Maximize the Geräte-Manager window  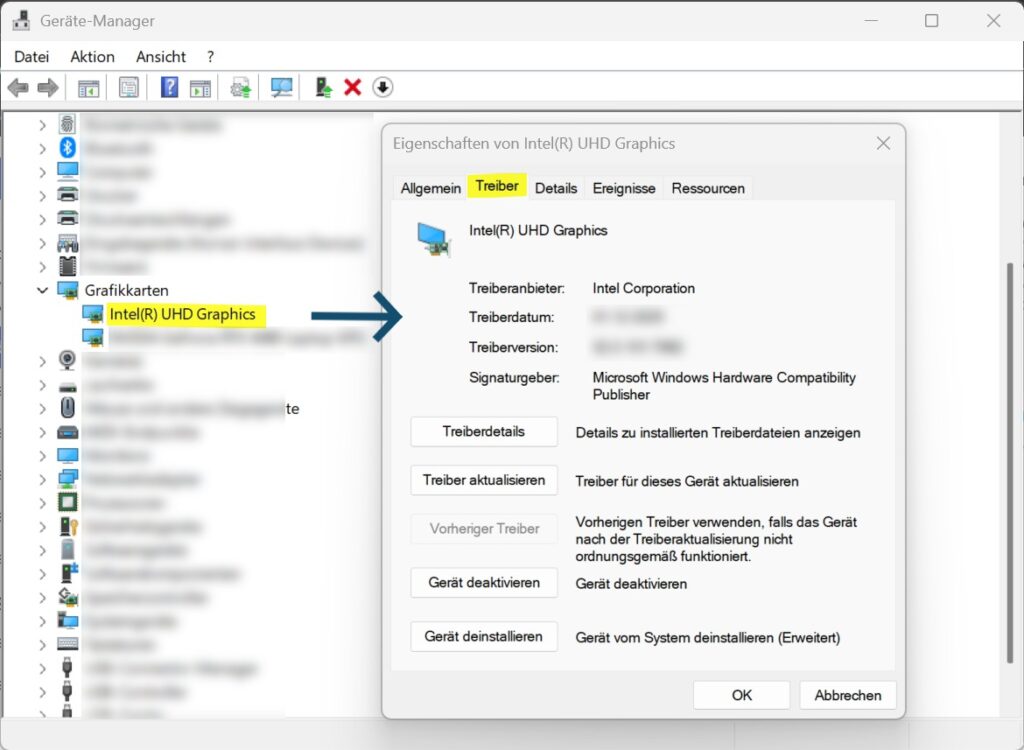tap(932, 21)
